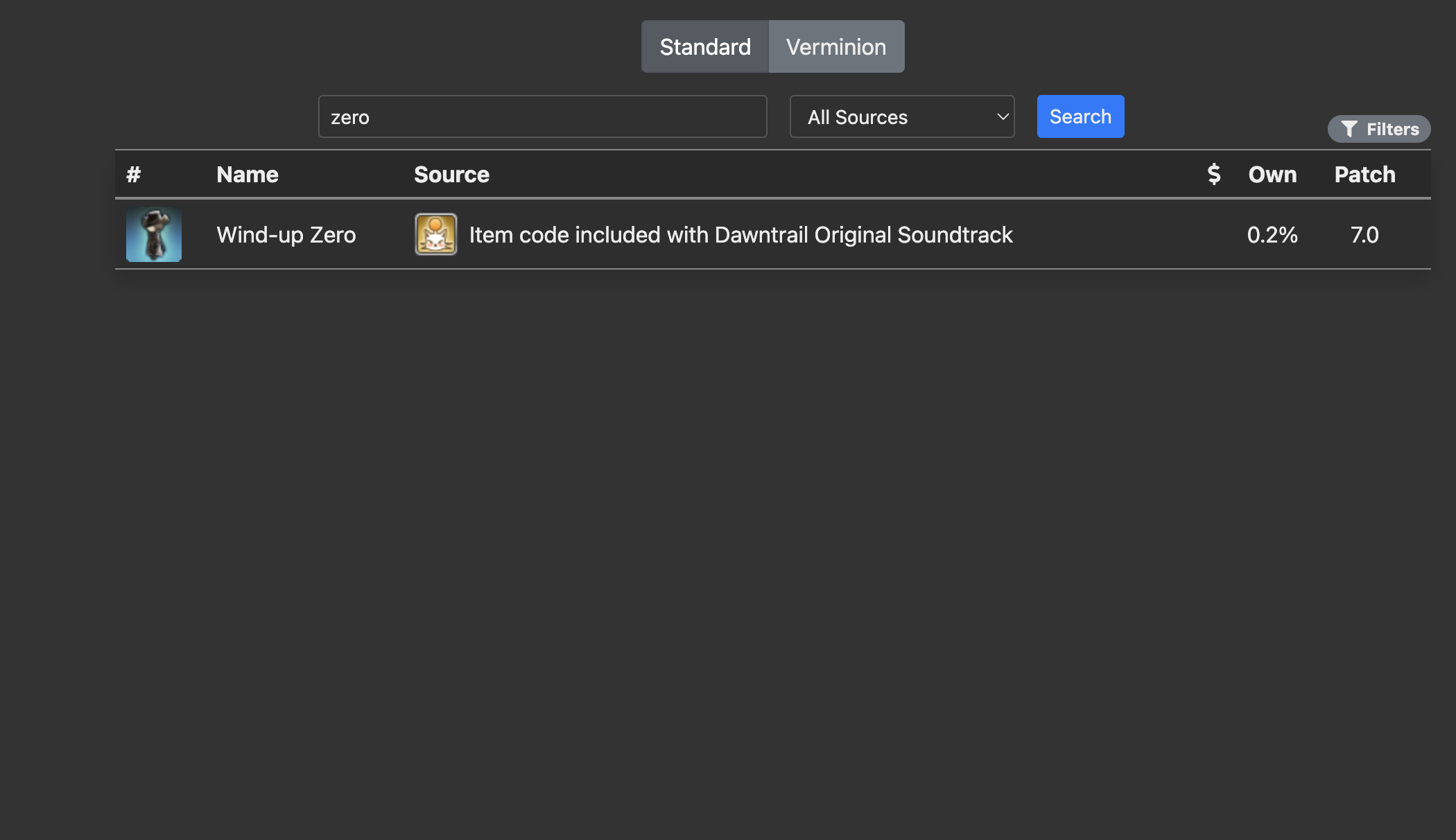Click the 7.0 patch value
The height and width of the screenshot is (840, 1456).
point(1364,234)
